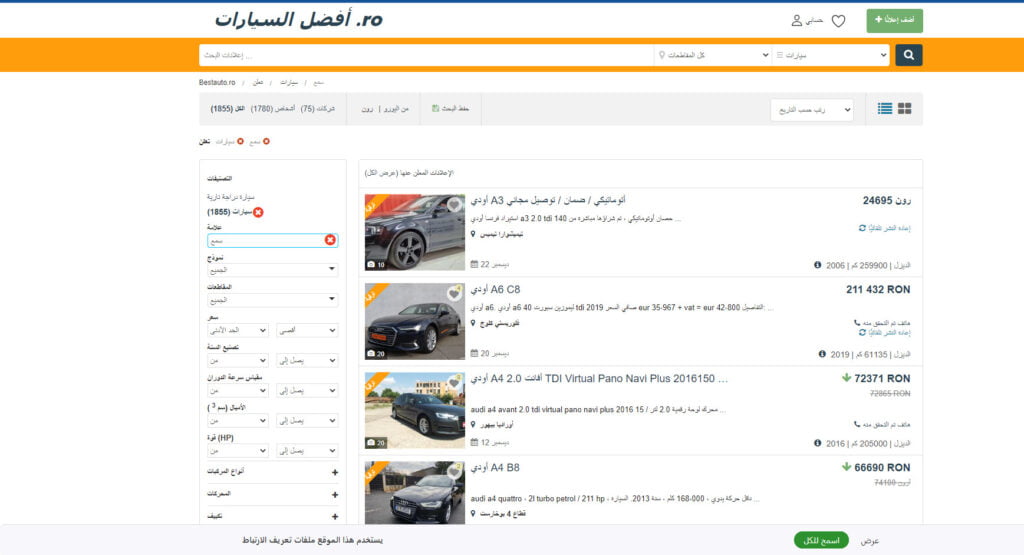This screenshot has width=1024, height=555.
Task: Open the sort by date dropdown
Action: coord(812,110)
